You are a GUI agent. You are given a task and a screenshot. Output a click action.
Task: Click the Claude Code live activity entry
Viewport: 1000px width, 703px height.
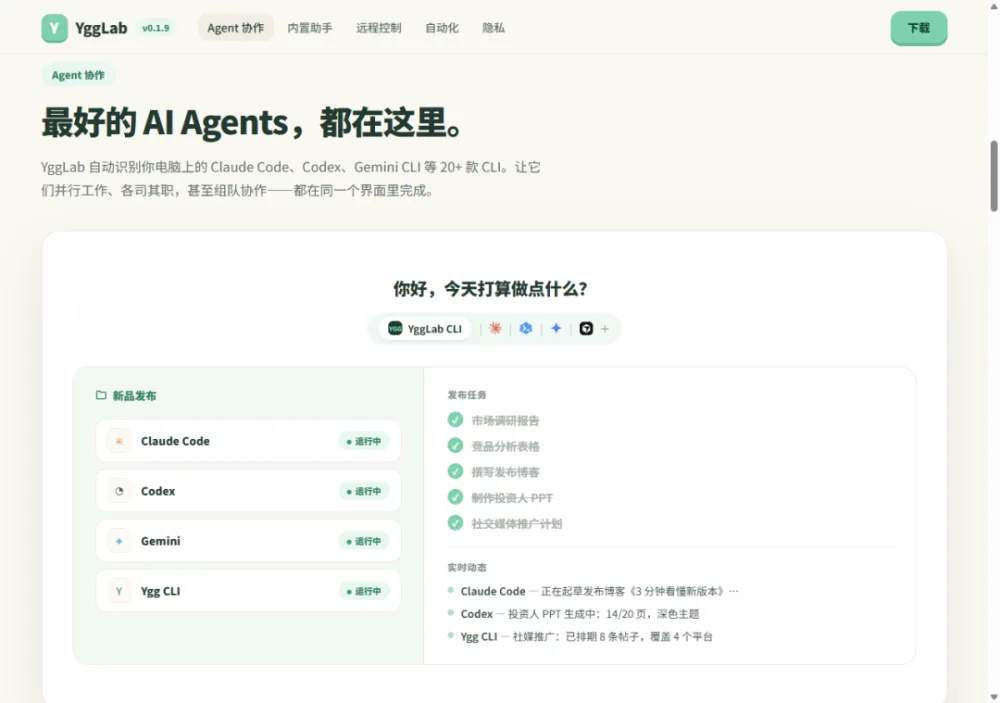[x=593, y=591]
